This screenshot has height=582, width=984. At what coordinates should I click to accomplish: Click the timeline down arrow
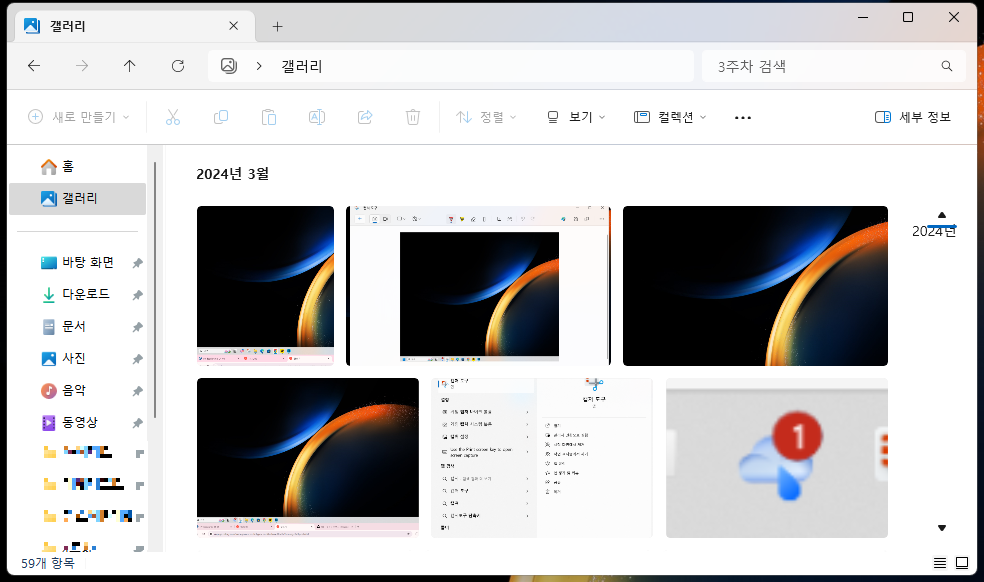click(x=941, y=528)
